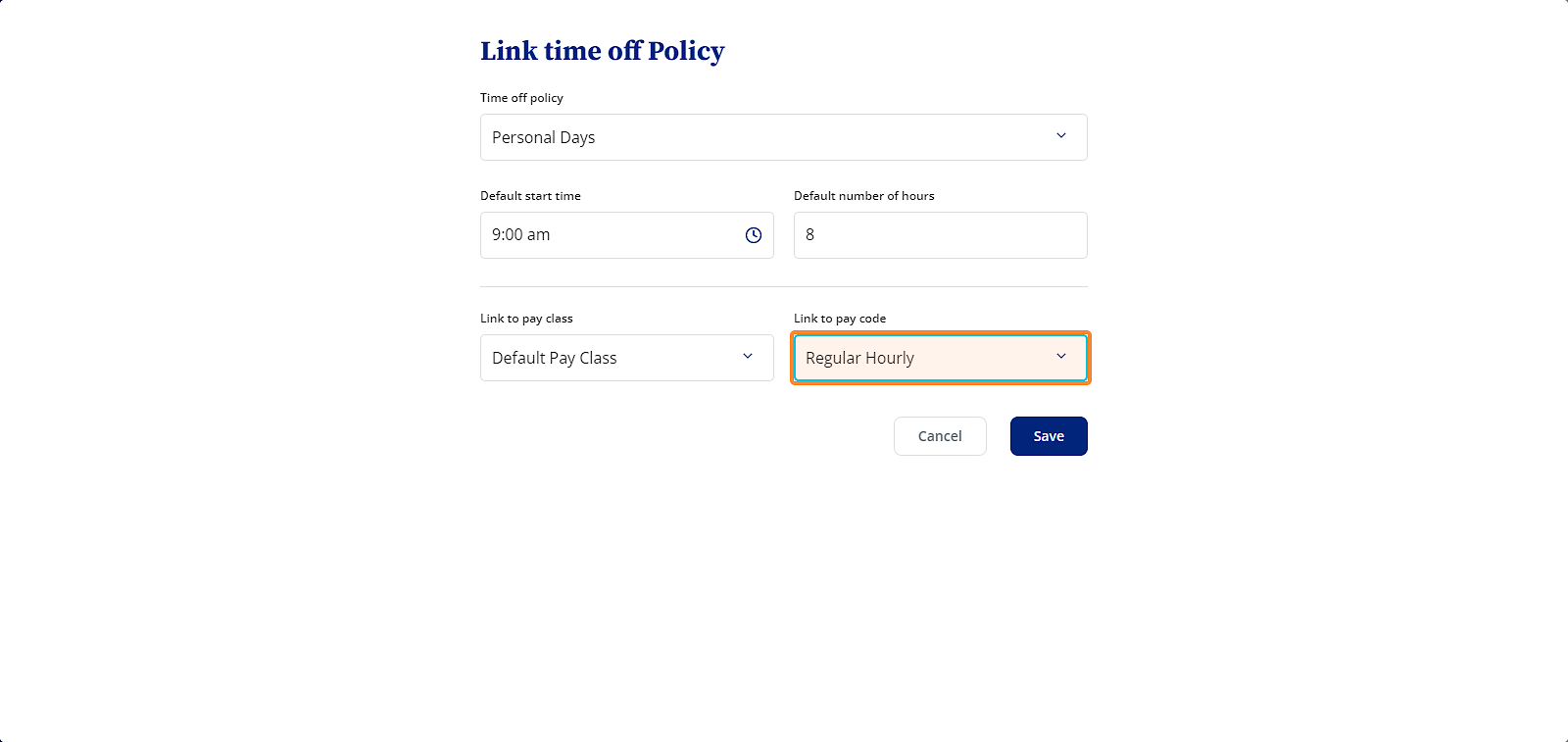Click the 'Link to pay code' label
1568x742 pixels.
[x=840, y=319]
